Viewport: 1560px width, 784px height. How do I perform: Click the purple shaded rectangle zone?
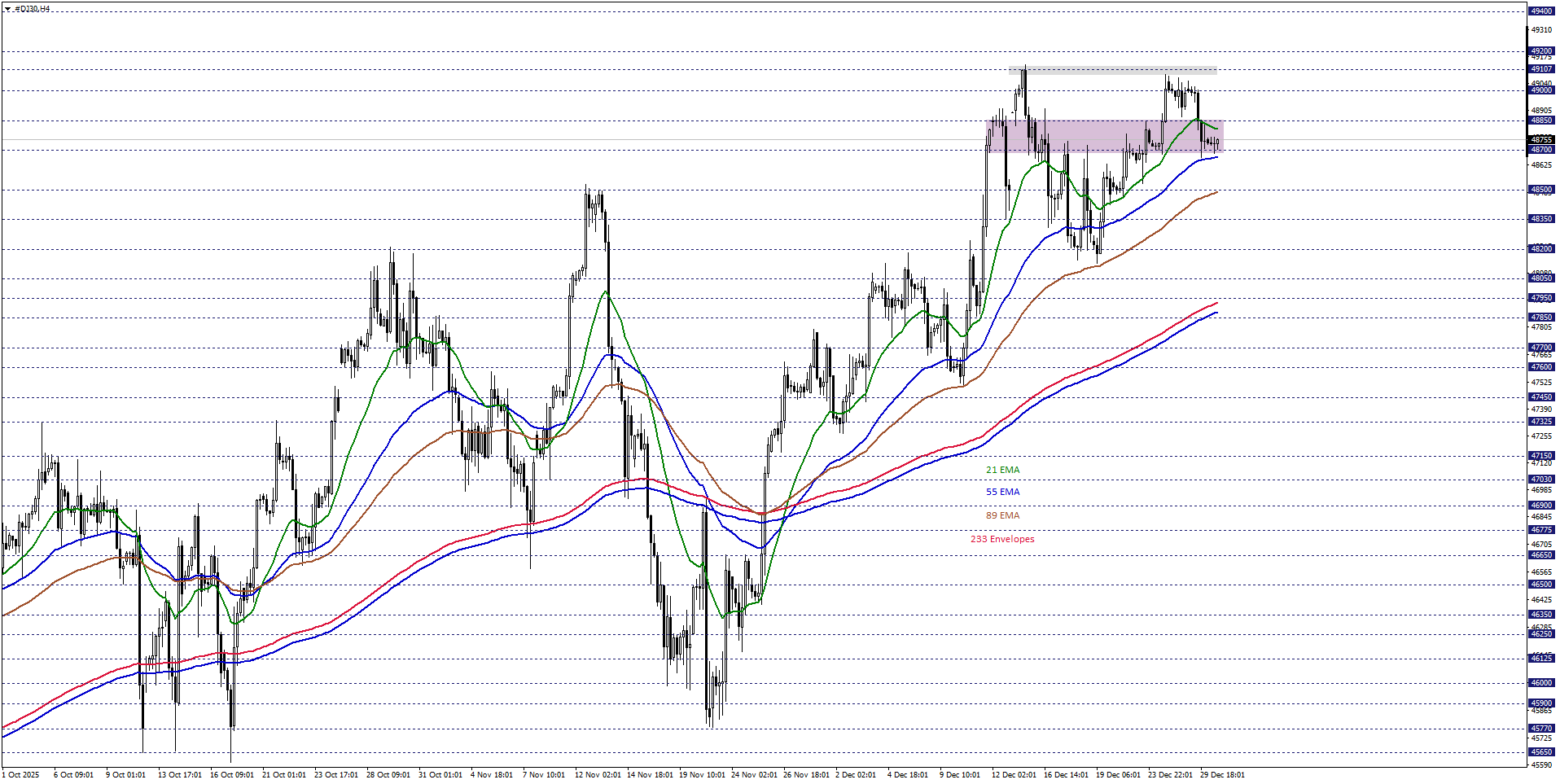(1103, 136)
